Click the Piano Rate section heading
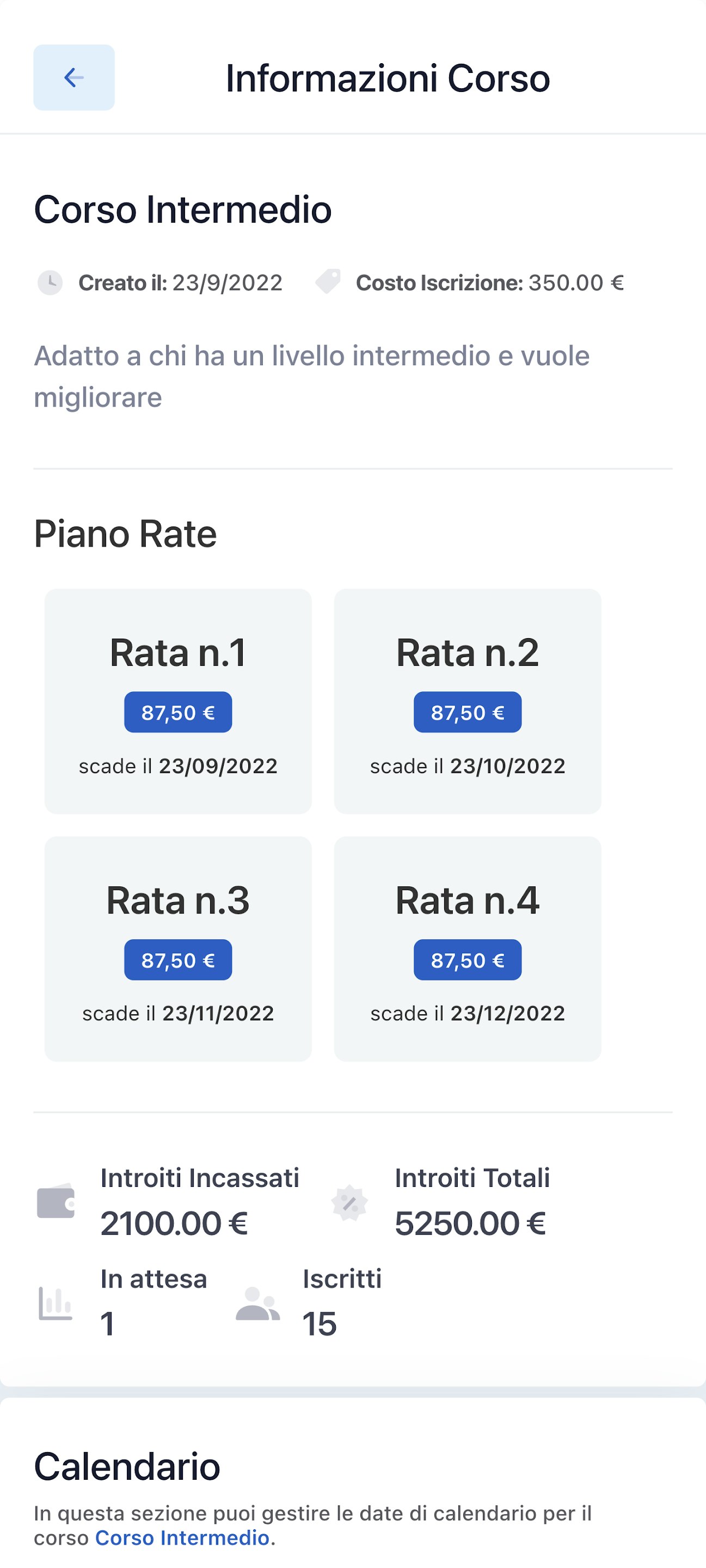The image size is (706, 1568). coord(125,534)
